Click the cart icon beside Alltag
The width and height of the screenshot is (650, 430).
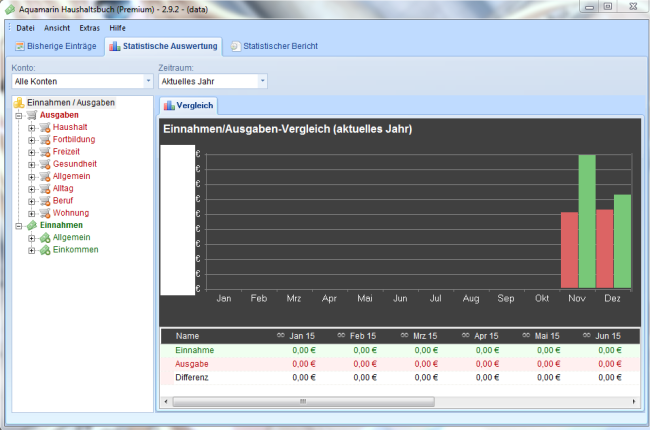(45, 189)
